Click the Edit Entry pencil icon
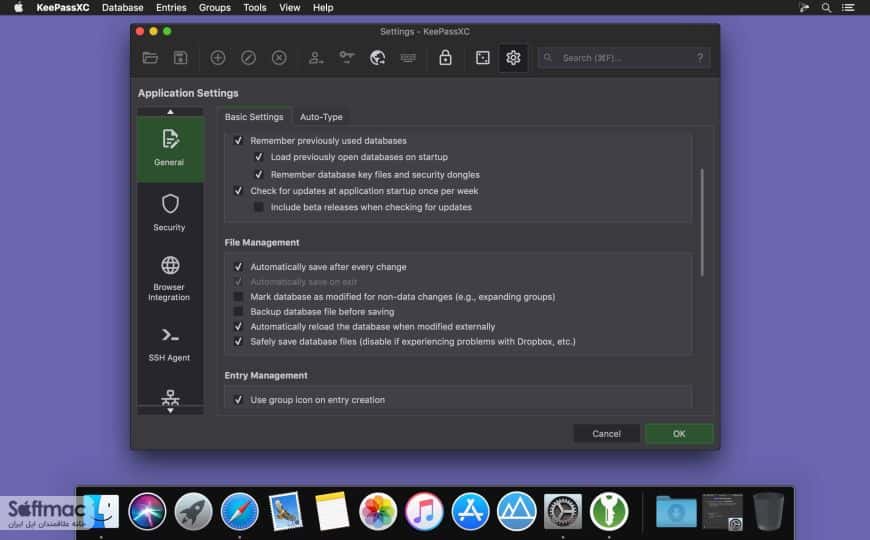This screenshot has width=870, height=540. [x=249, y=58]
